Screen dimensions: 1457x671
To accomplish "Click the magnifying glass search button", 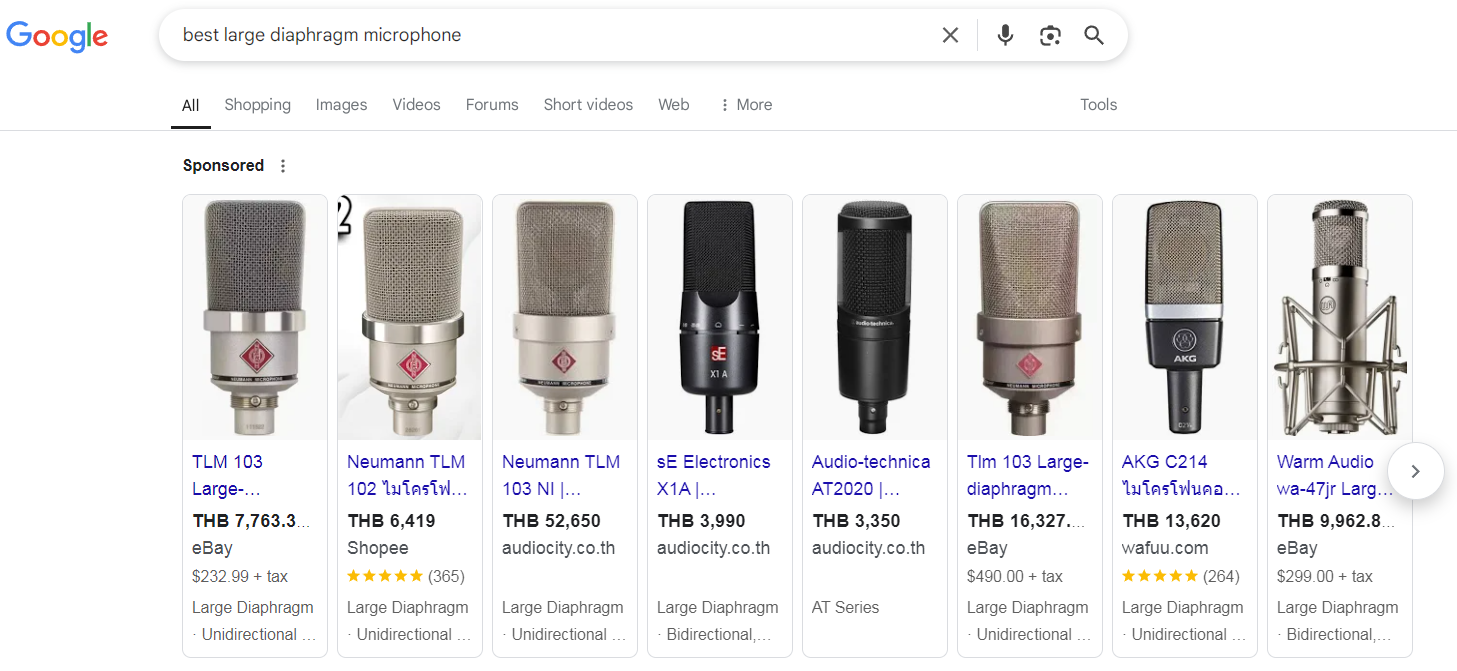I will 1094,36.
